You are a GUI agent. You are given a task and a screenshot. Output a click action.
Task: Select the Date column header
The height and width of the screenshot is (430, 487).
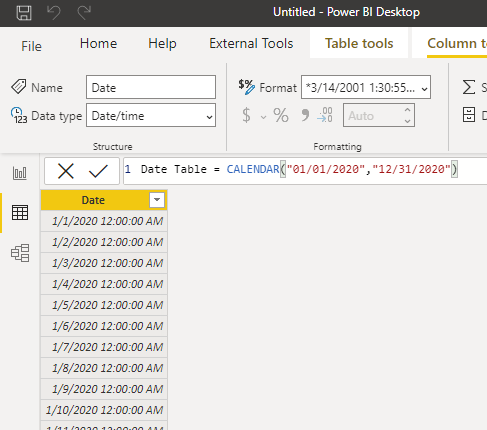[x=93, y=200]
